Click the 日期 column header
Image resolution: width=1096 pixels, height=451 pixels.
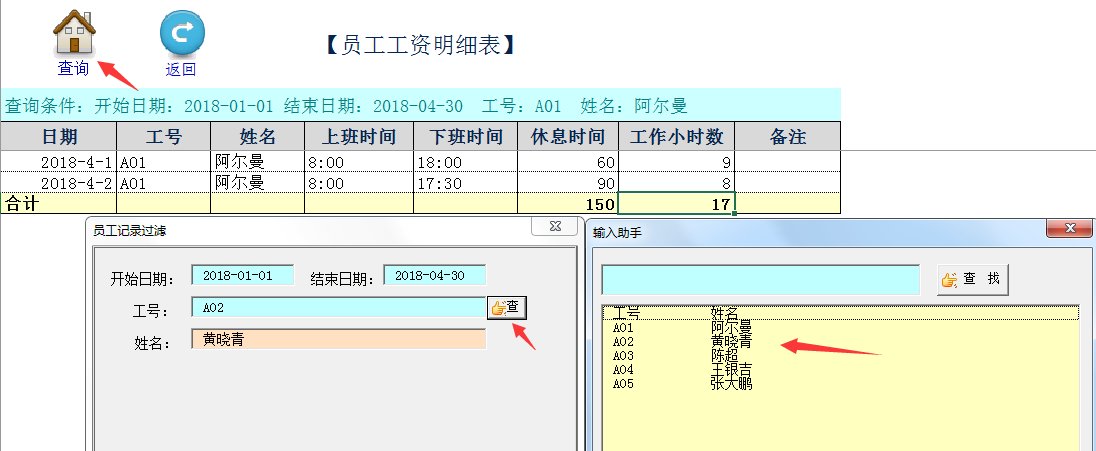point(59,136)
